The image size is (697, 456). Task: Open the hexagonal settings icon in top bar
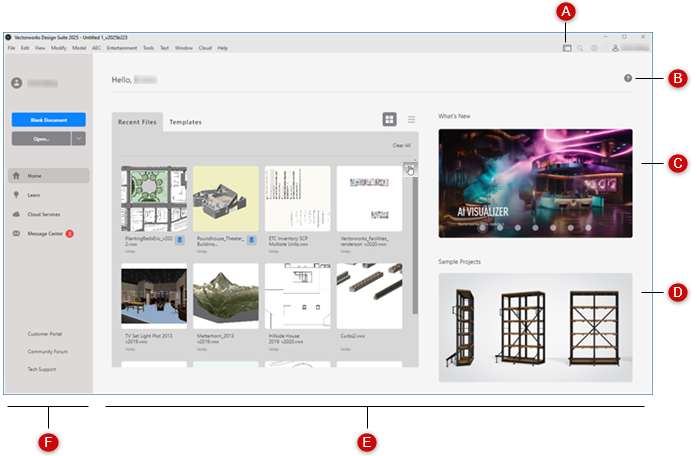click(x=594, y=48)
